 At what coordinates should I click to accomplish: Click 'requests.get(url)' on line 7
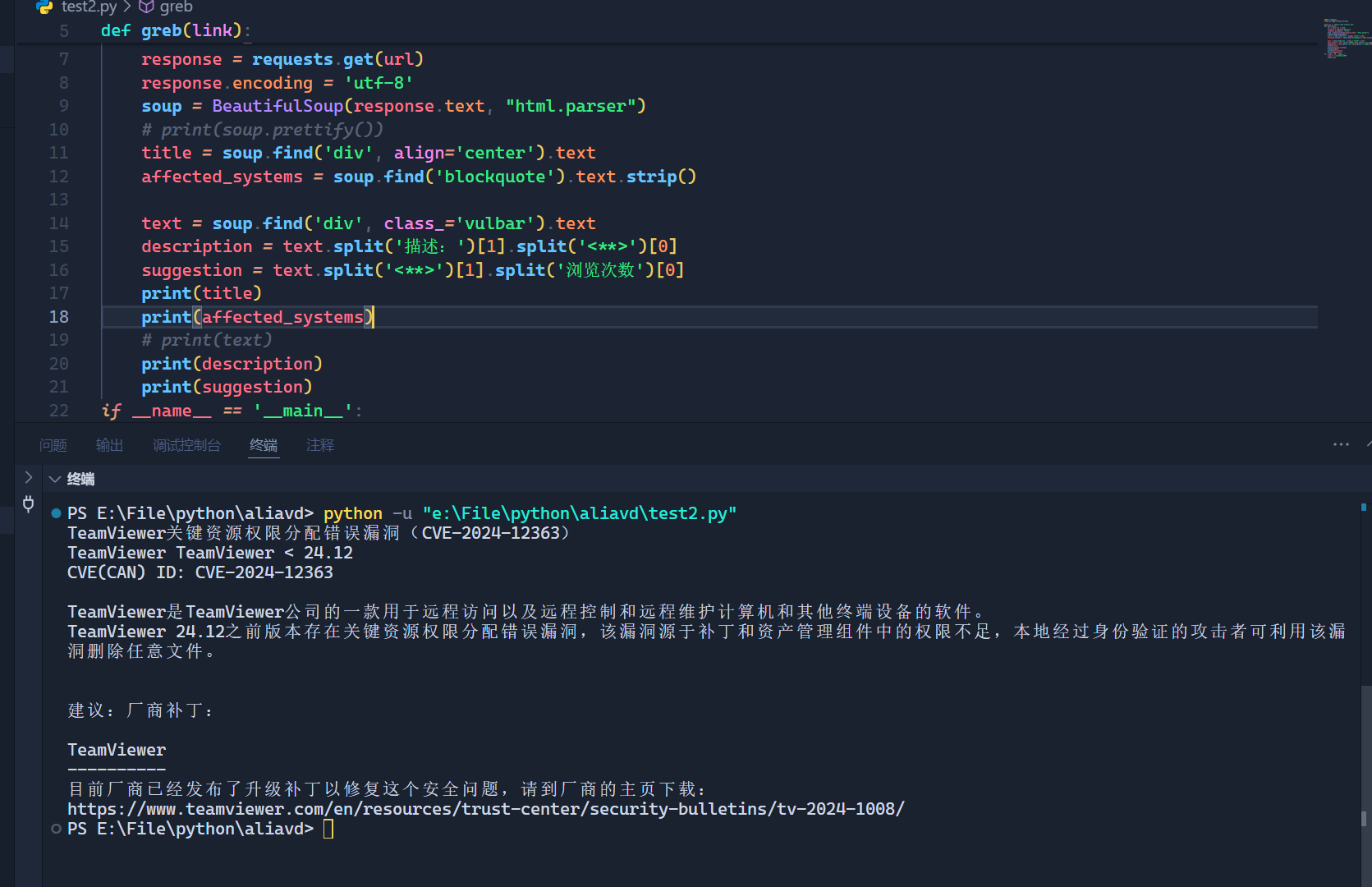coord(337,59)
